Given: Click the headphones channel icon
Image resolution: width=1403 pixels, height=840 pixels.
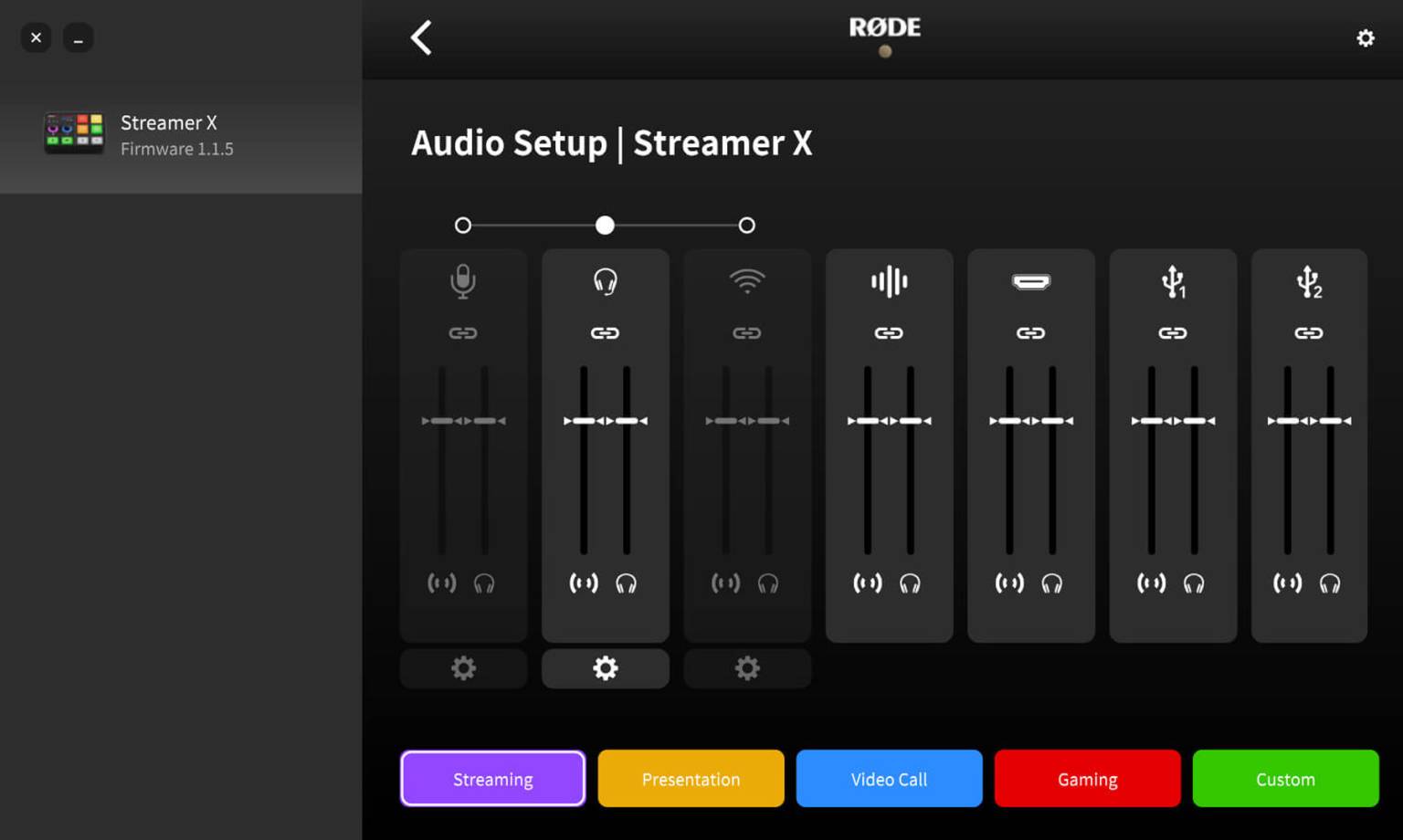Looking at the screenshot, I should [605, 281].
